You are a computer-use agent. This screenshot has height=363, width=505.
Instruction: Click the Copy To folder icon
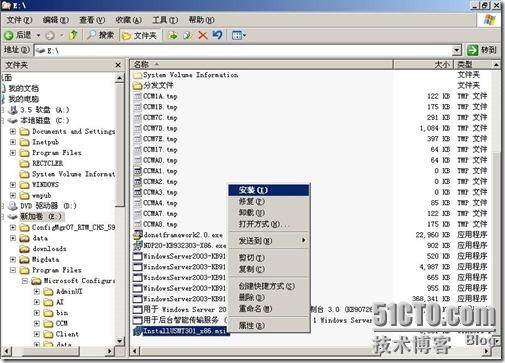pos(187,35)
